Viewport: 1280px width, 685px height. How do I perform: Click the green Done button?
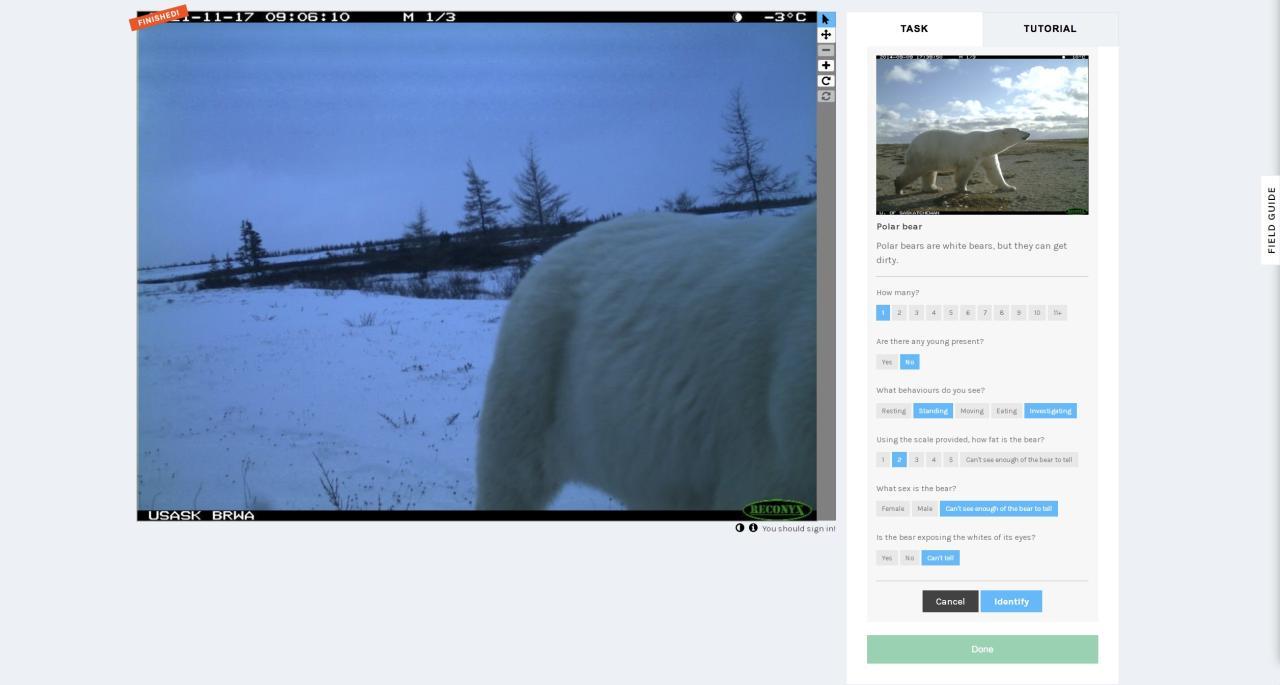[x=982, y=649]
